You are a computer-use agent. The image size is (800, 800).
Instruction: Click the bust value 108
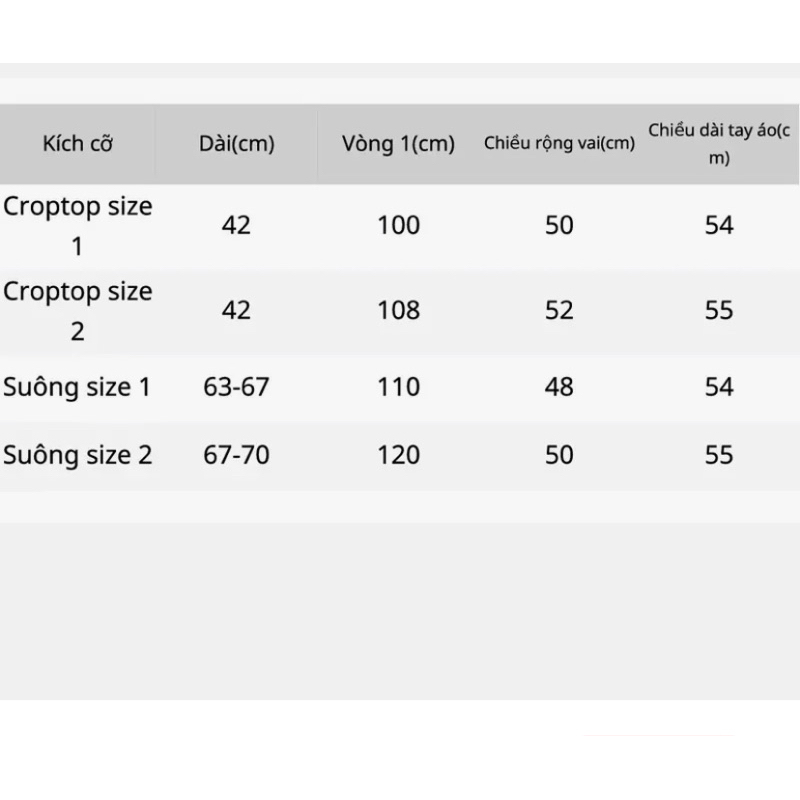tap(398, 310)
